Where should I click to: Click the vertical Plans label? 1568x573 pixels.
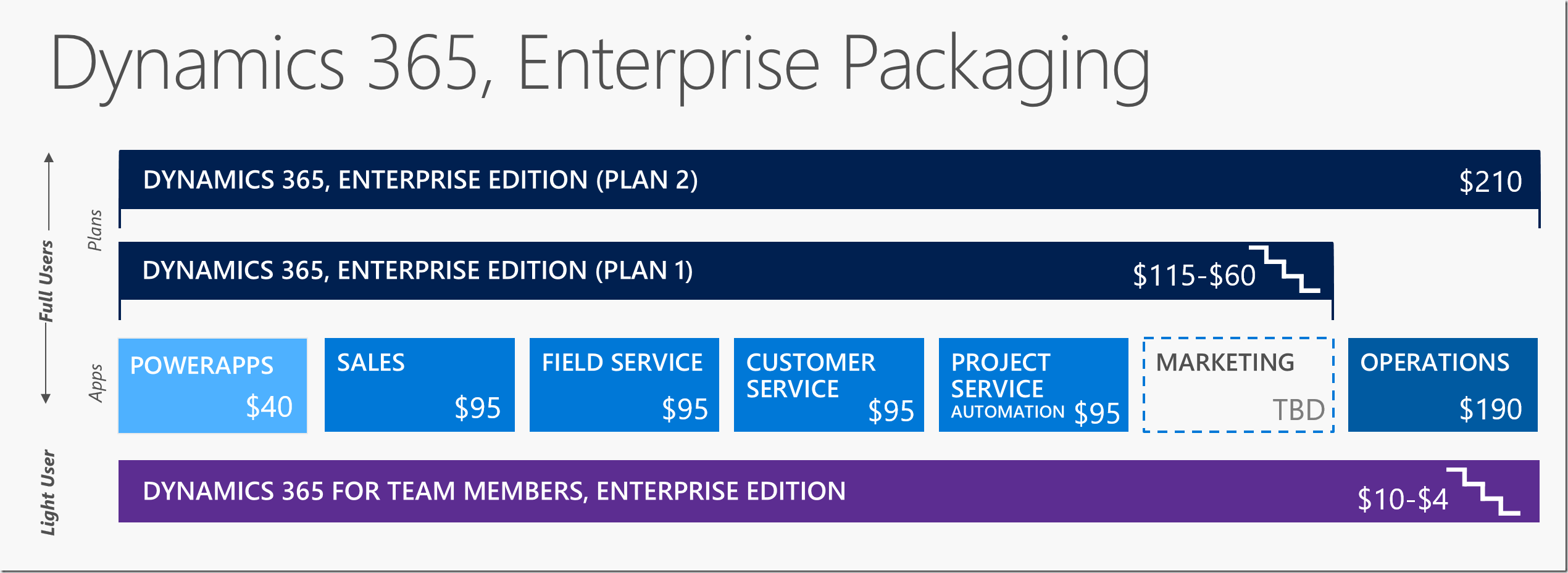click(x=94, y=230)
